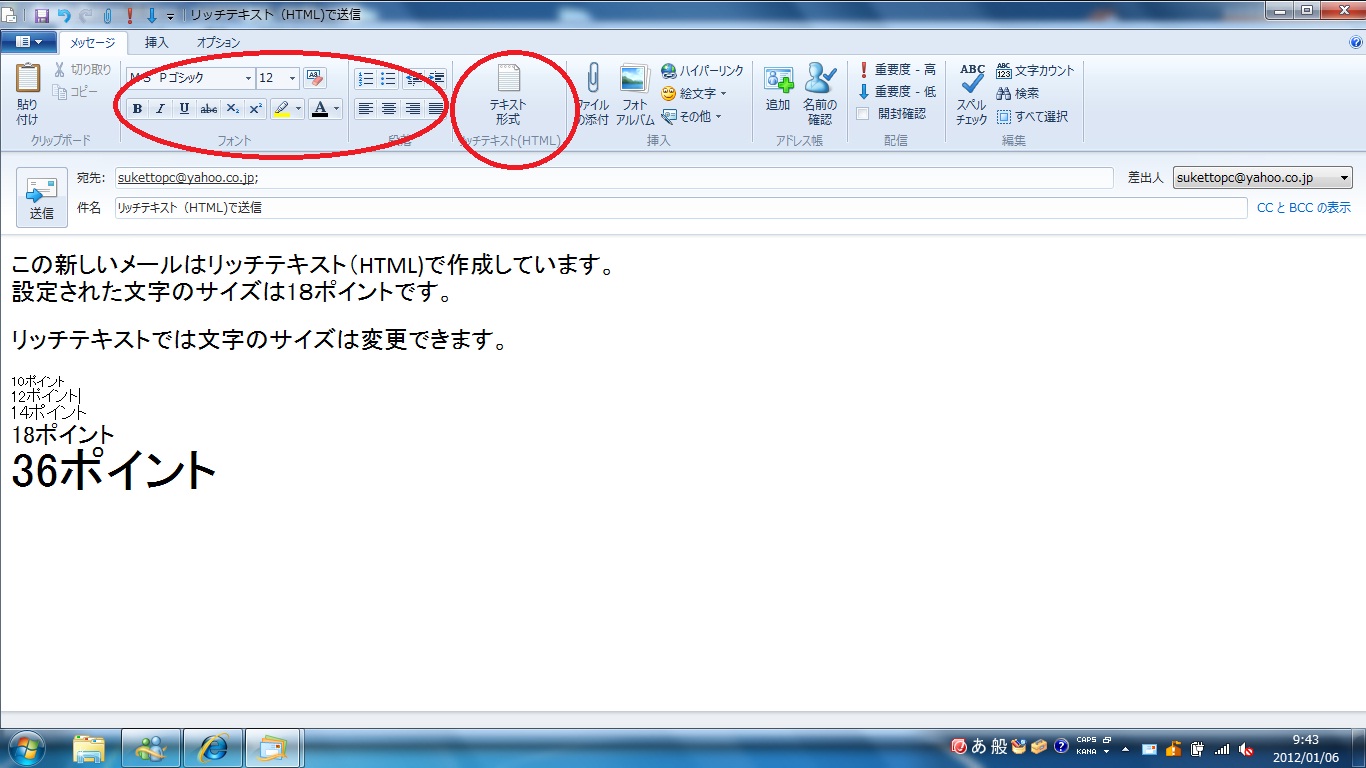Set 重要度 - 低 low importance

(x=897, y=92)
